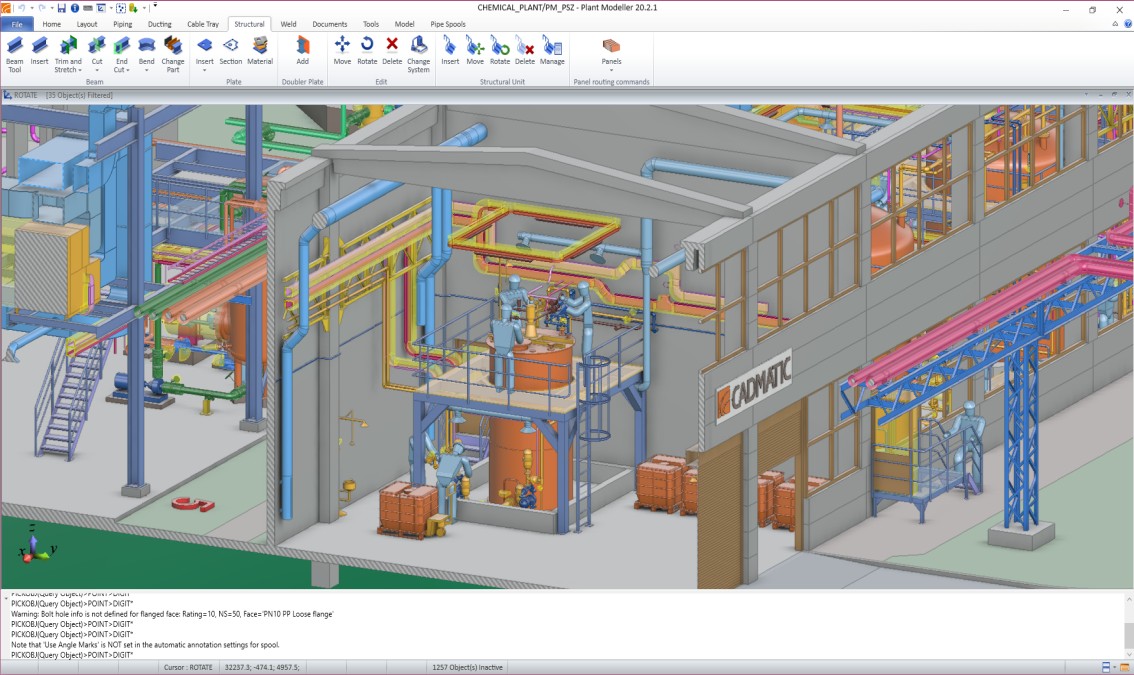The height and width of the screenshot is (675, 1134).
Task: Select Rotate in the Edit group
Action: tap(367, 51)
